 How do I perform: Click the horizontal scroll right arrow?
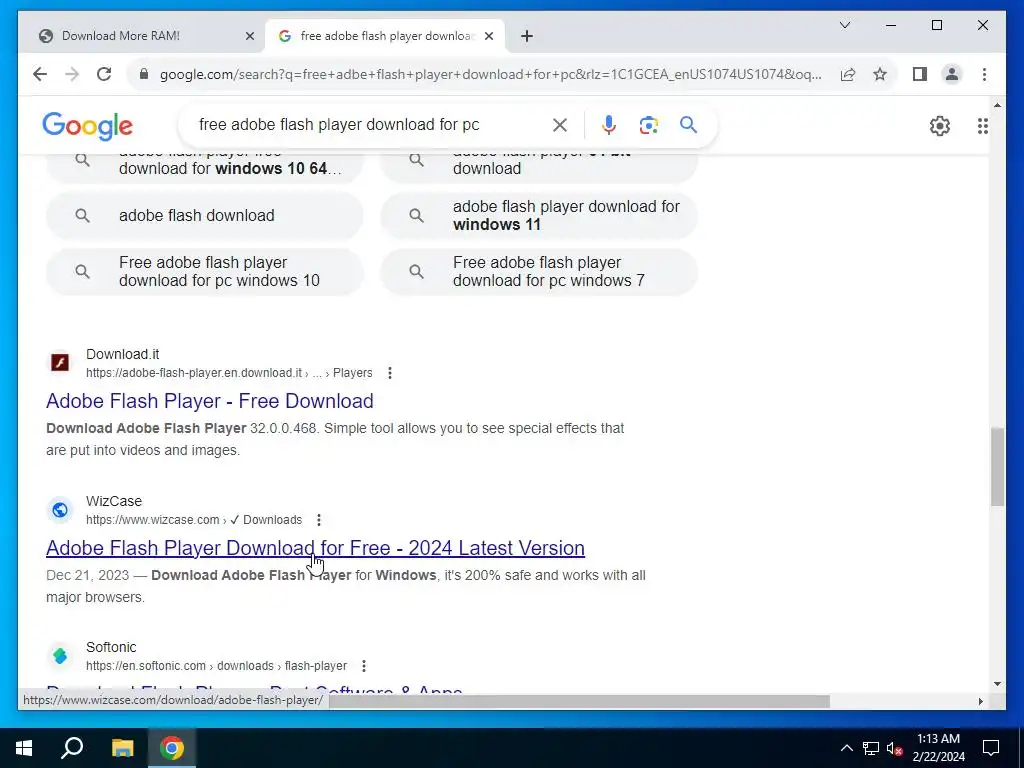point(980,701)
